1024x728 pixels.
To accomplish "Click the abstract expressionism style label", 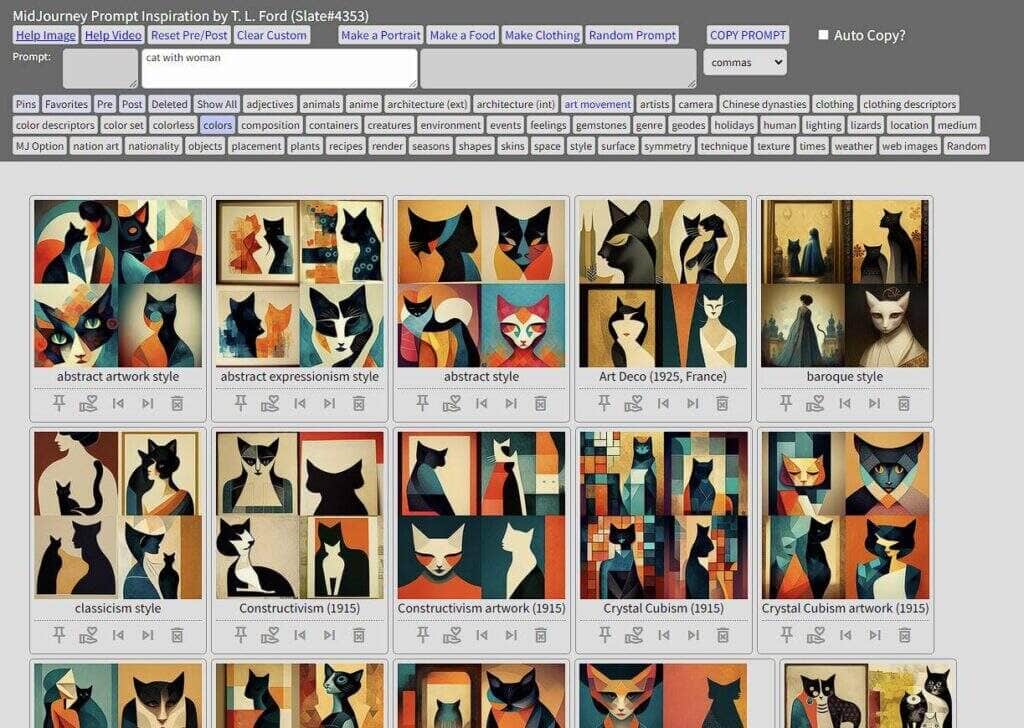I will [x=300, y=377].
